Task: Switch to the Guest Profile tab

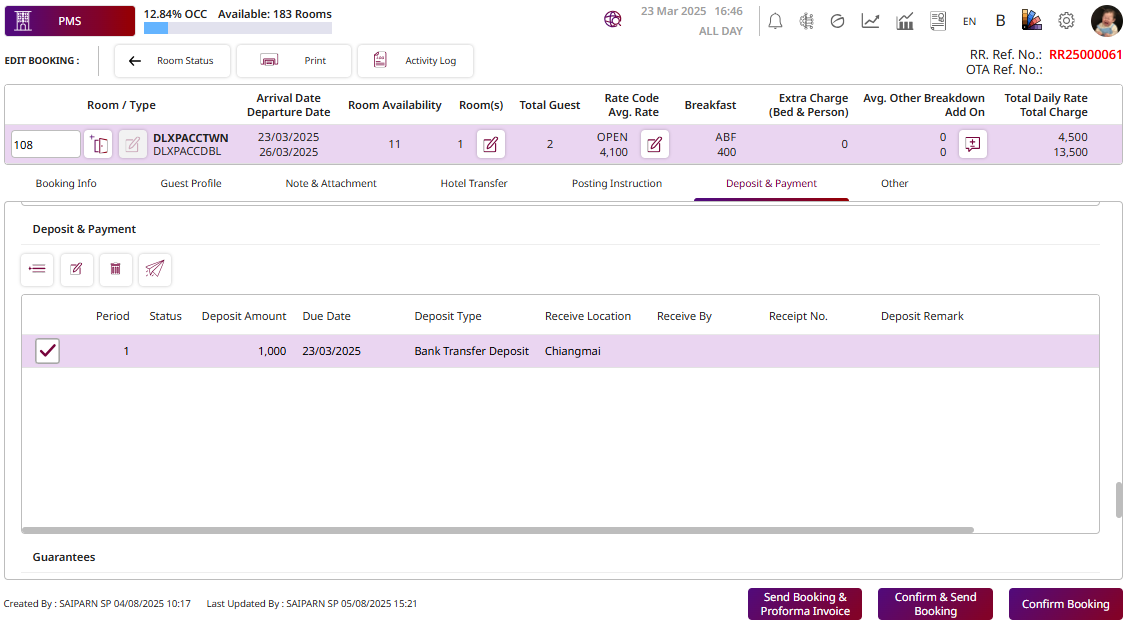Action: pos(191,184)
